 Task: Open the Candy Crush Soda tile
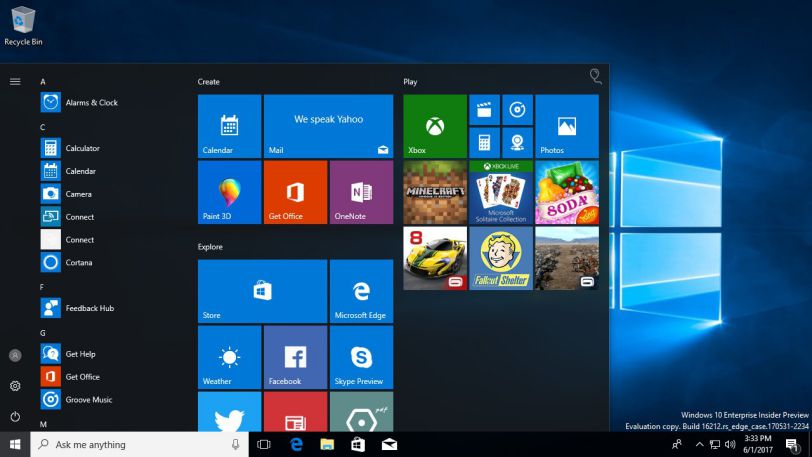(x=567, y=192)
